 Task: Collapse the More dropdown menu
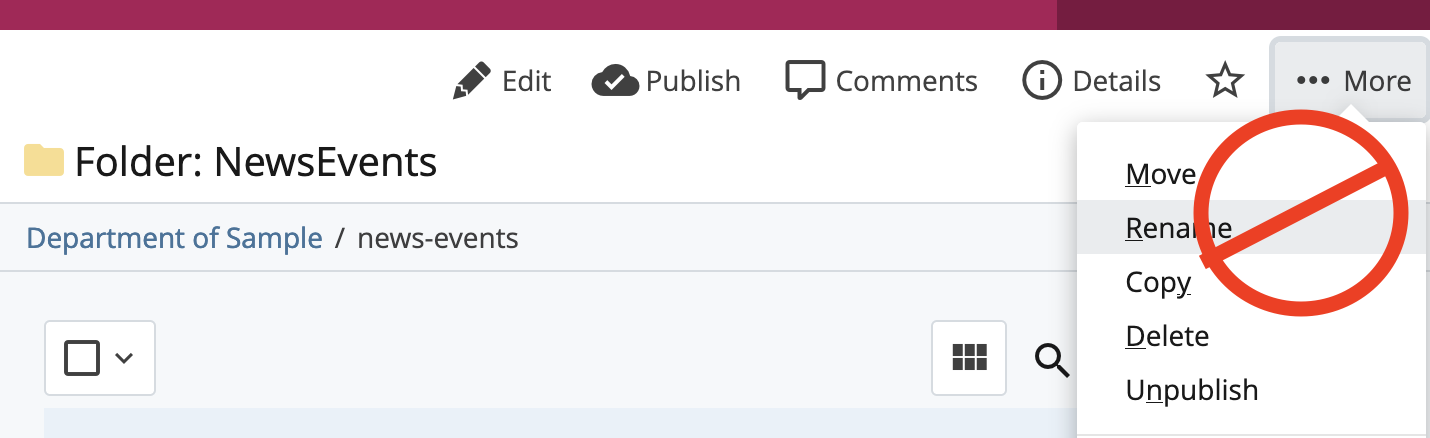(x=1351, y=81)
